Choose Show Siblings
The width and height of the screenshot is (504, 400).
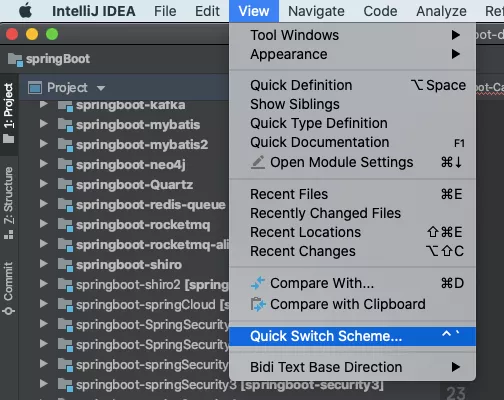click(352, 104)
